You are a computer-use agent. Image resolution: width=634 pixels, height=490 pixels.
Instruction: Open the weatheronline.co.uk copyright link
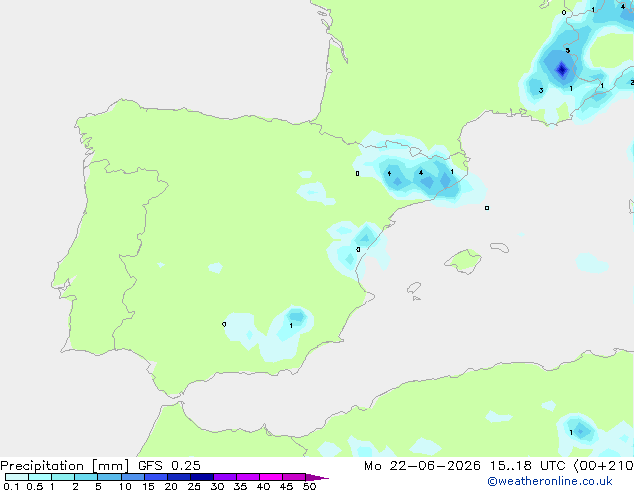point(550,481)
